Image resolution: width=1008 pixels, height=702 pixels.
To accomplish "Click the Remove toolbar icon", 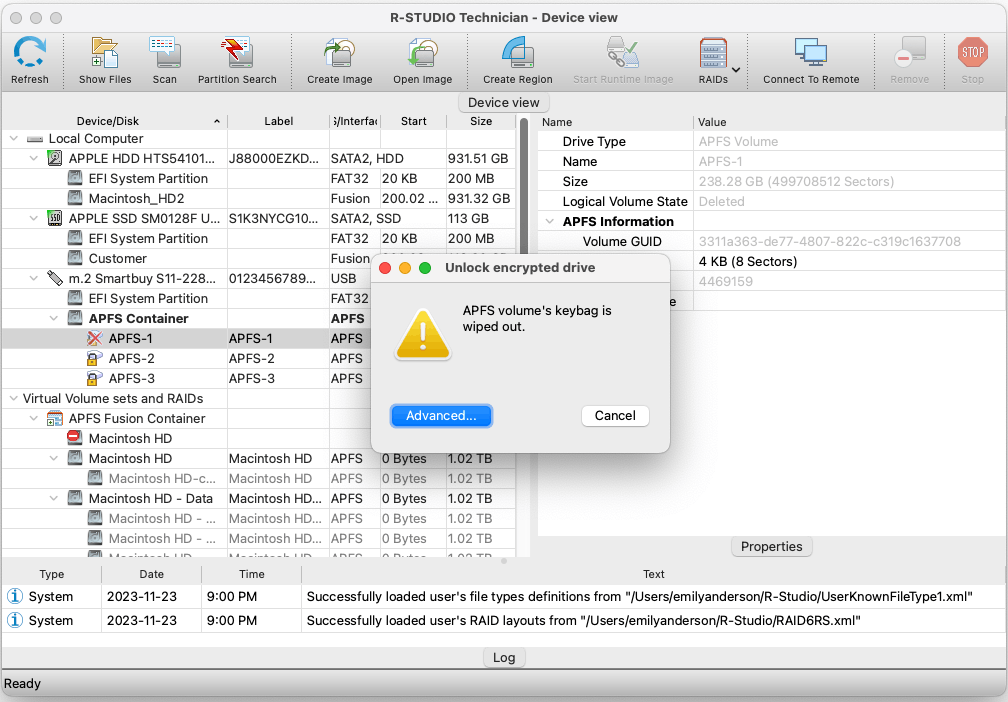I will point(910,53).
